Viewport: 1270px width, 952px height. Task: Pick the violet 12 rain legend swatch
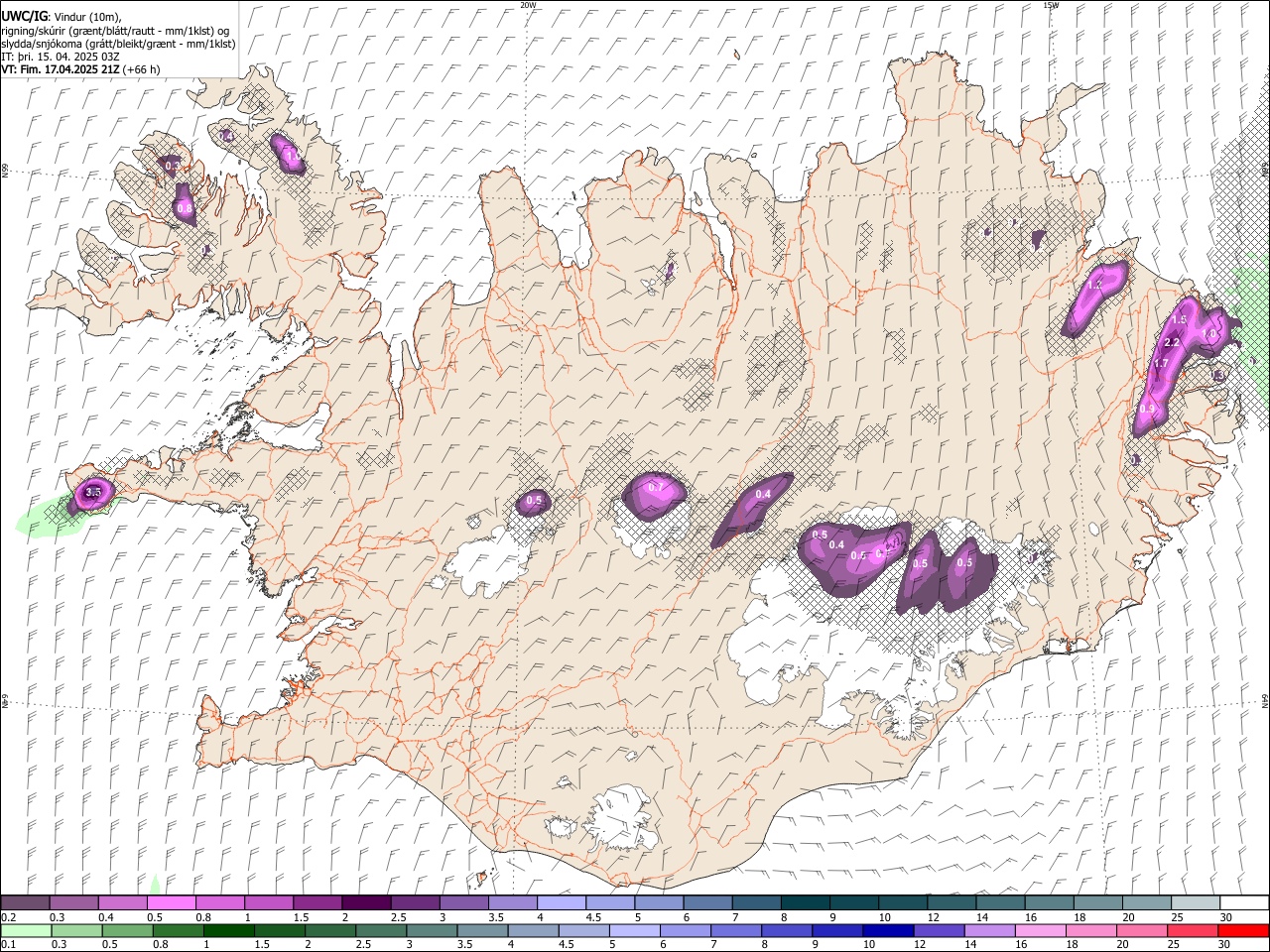[x=938, y=930]
